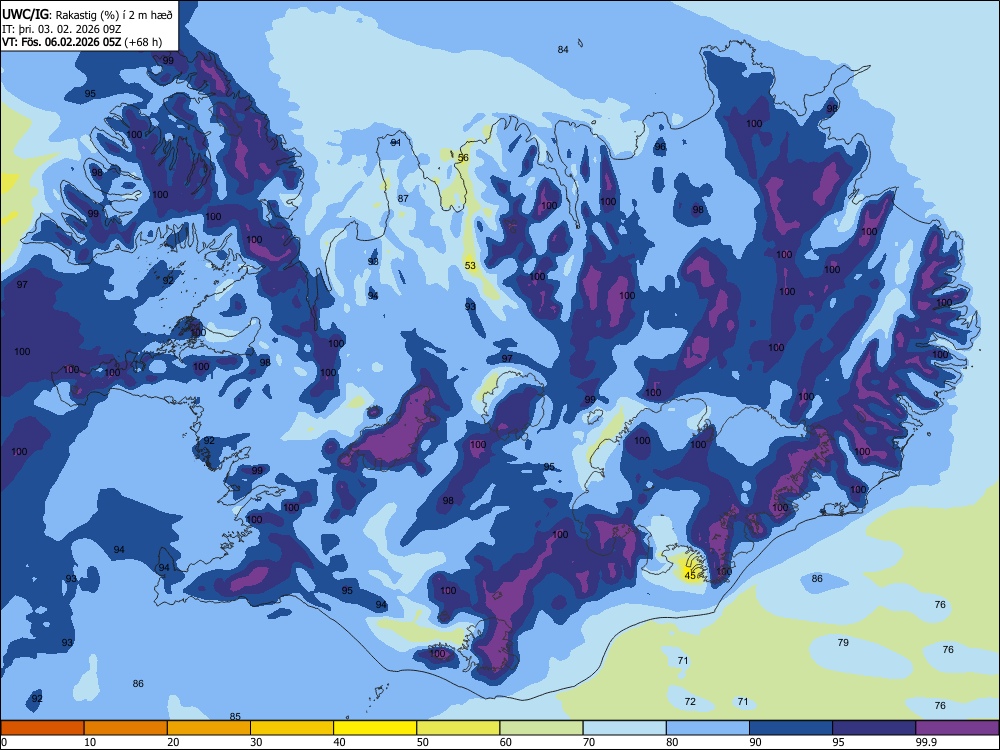
Task: Click the map value '87' in the northwest
Action: (403, 198)
